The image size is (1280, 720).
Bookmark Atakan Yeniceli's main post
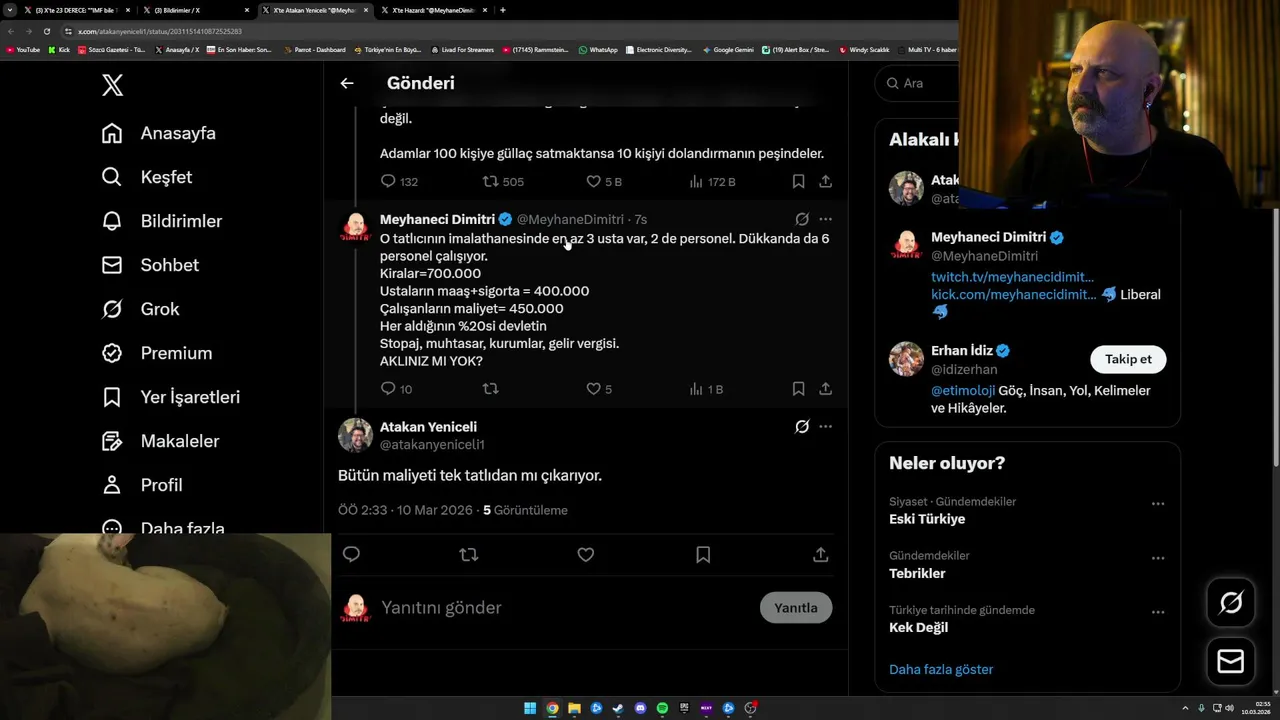coord(703,554)
